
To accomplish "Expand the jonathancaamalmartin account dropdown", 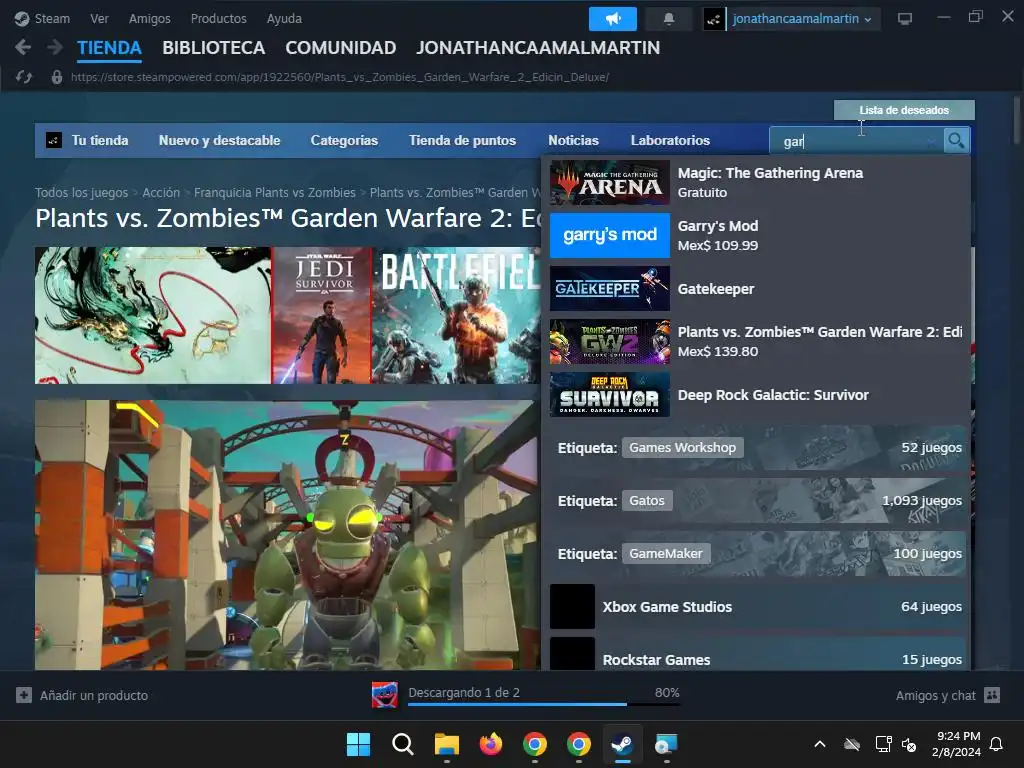I will pos(801,19).
